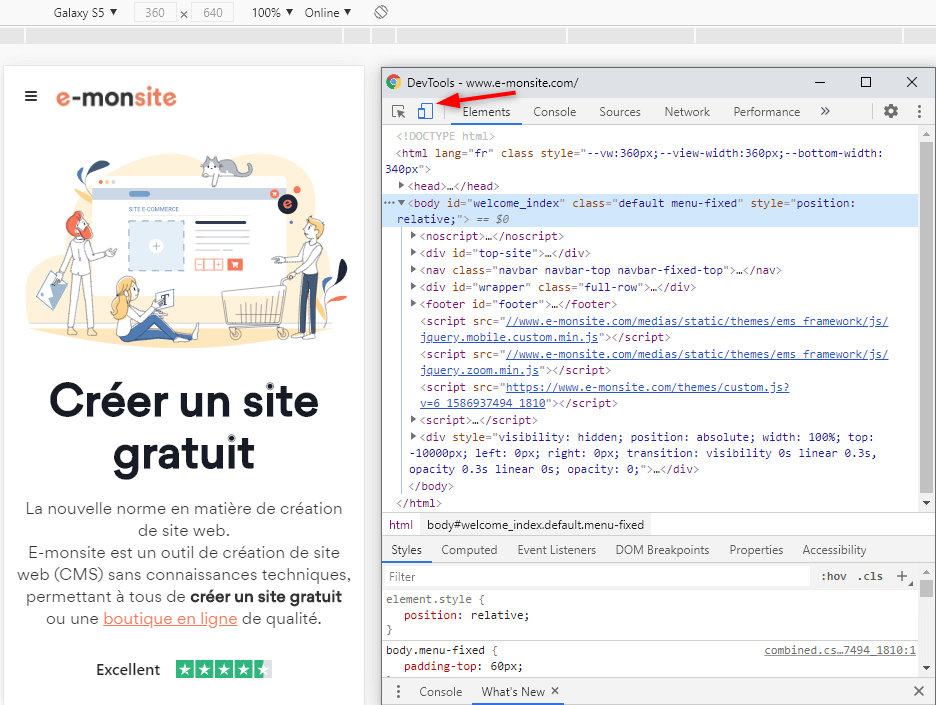This screenshot has height=705, width=936.
Task: Maximize the DevTools window
Action: [x=866, y=82]
